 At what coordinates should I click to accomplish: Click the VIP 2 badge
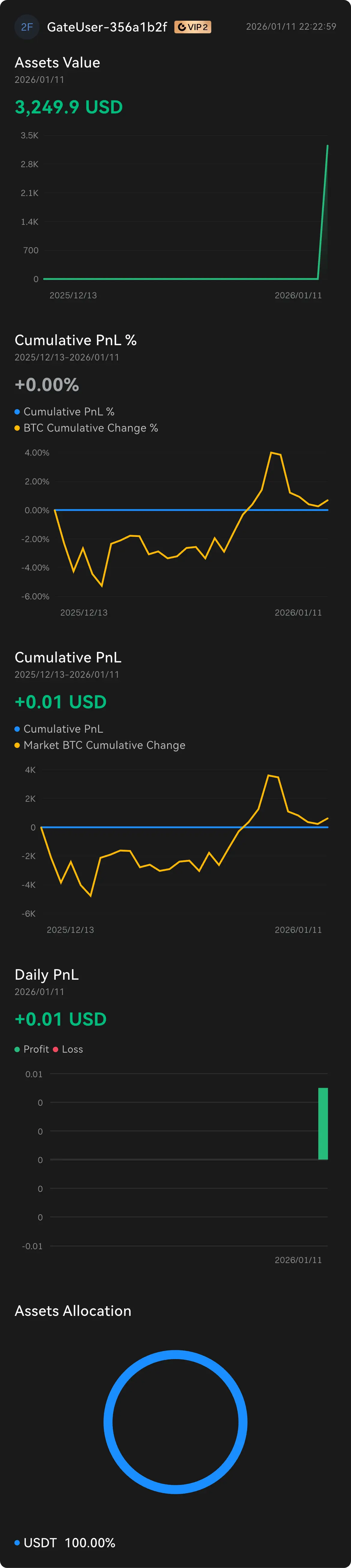pyautogui.click(x=193, y=27)
